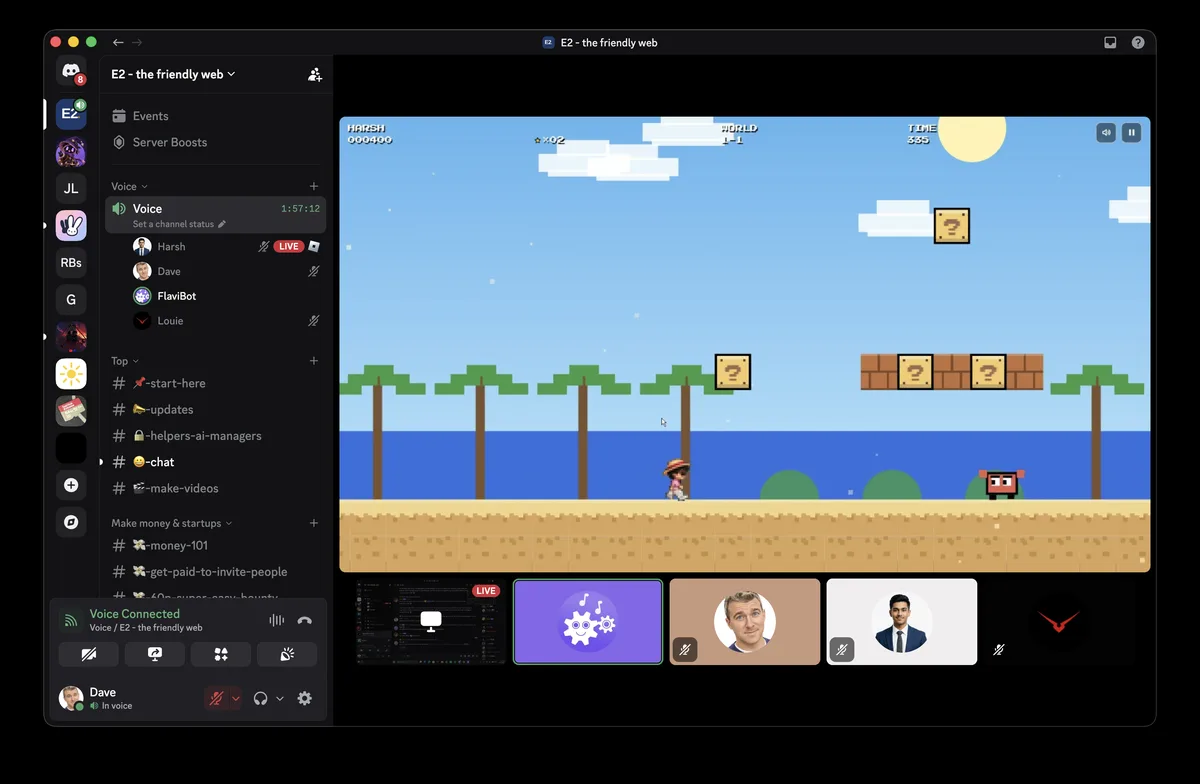Open Server Boosts in the sidebar
1200x784 pixels.
point(216,142)
